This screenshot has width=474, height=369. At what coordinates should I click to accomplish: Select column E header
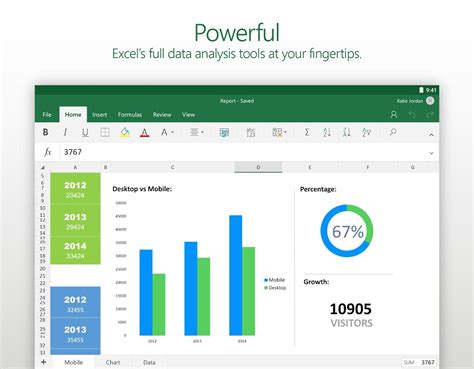point(310,167)
